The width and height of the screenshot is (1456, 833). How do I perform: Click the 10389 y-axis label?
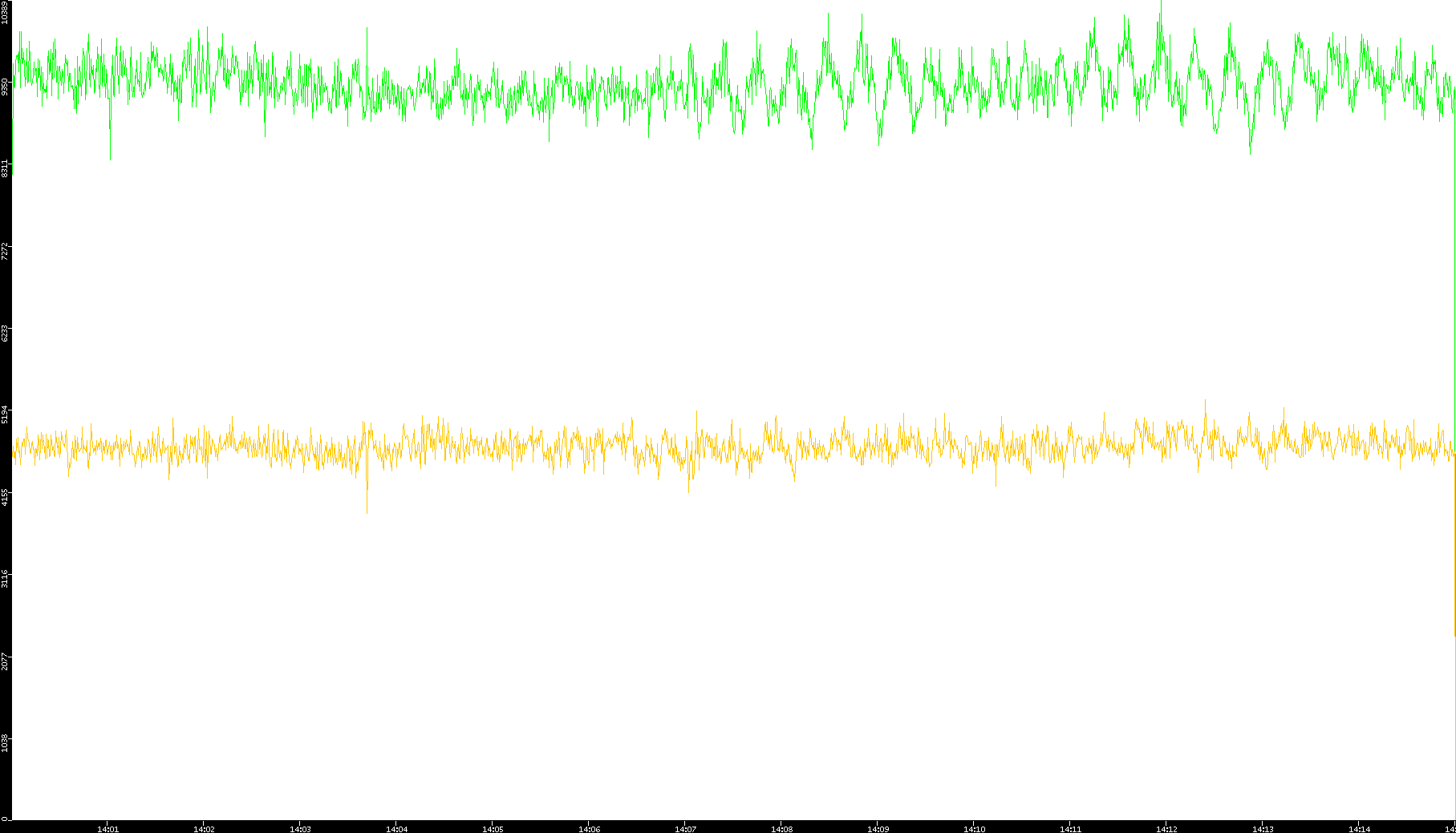point(5,14)
